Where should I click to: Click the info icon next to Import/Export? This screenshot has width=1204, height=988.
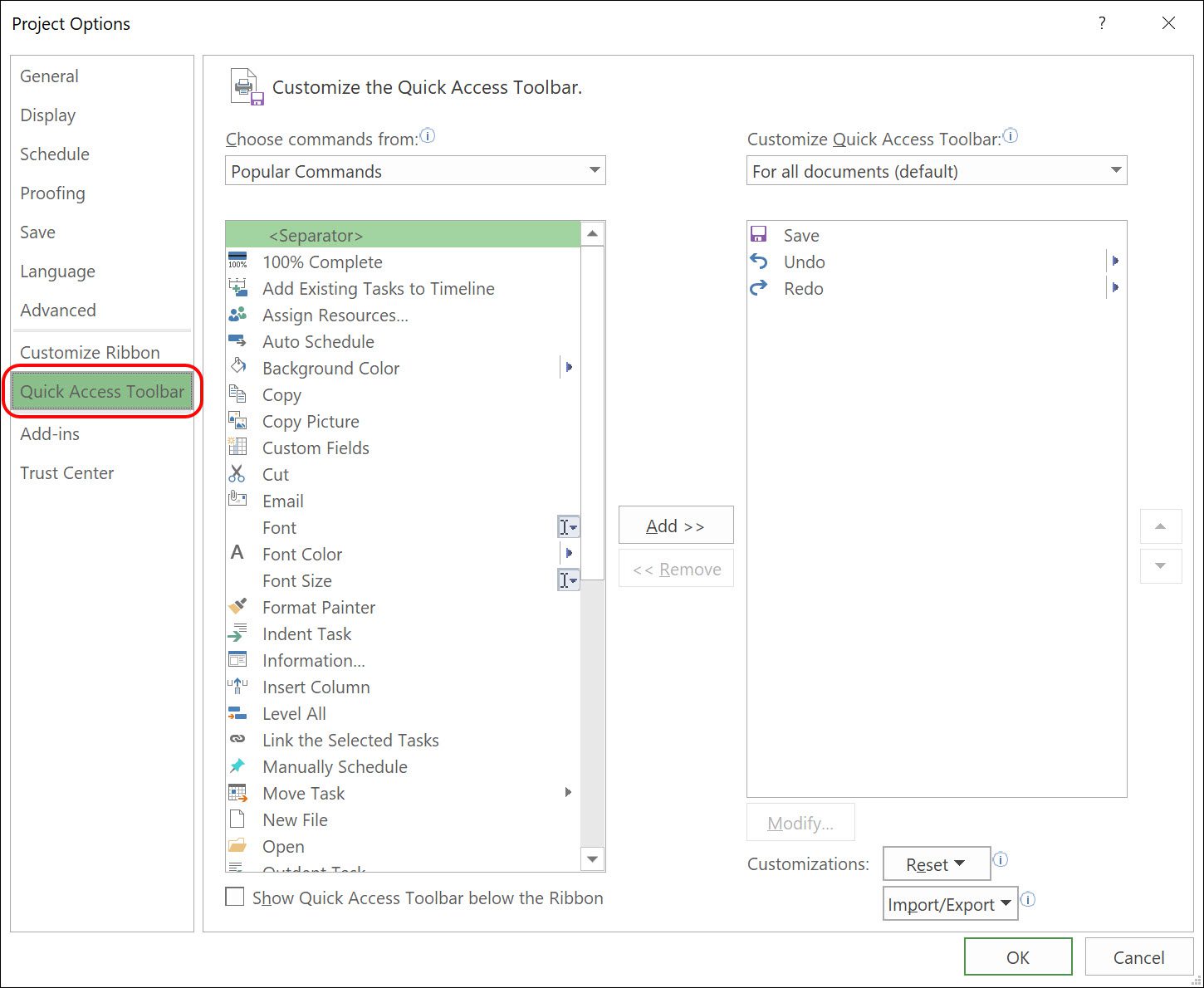1028,899
